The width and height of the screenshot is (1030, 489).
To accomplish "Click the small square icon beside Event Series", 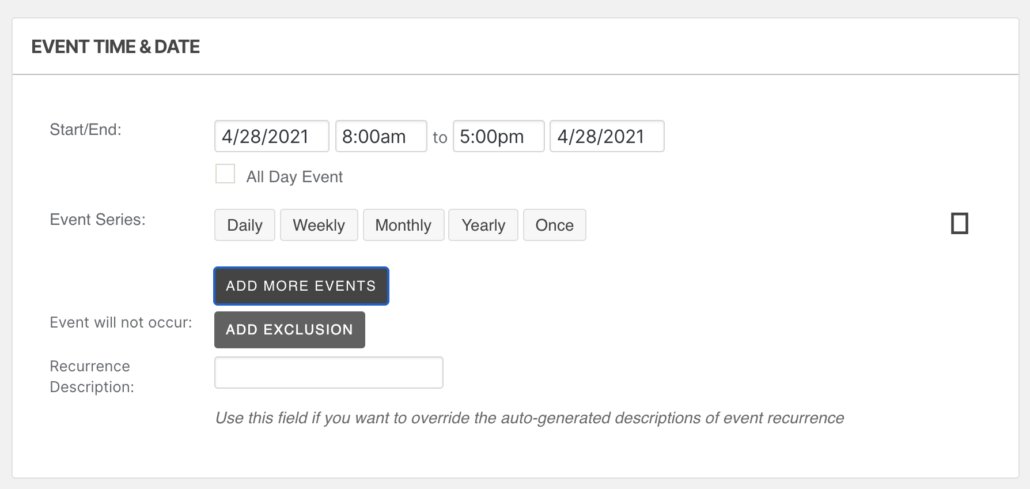I will coord(959,224).
